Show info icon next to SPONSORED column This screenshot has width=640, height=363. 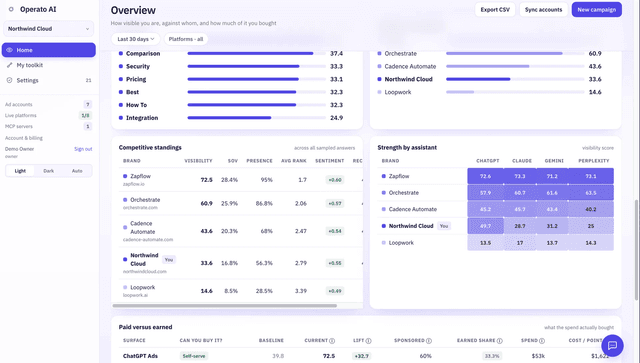coord(429,341)
